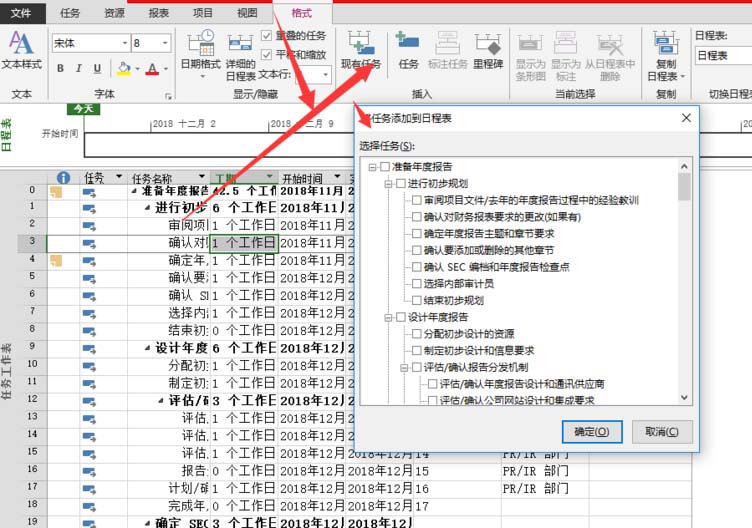Click Existing Tasks (现有任务) button

(361, 50)
